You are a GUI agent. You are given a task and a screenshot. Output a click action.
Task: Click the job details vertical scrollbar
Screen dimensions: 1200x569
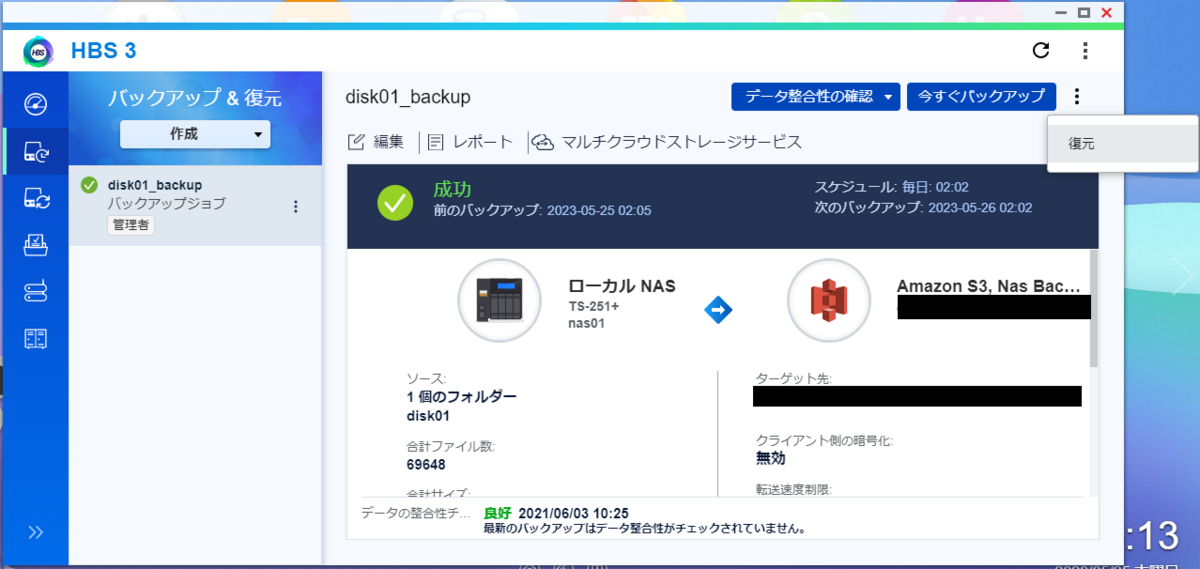(x=1093, y=308)
